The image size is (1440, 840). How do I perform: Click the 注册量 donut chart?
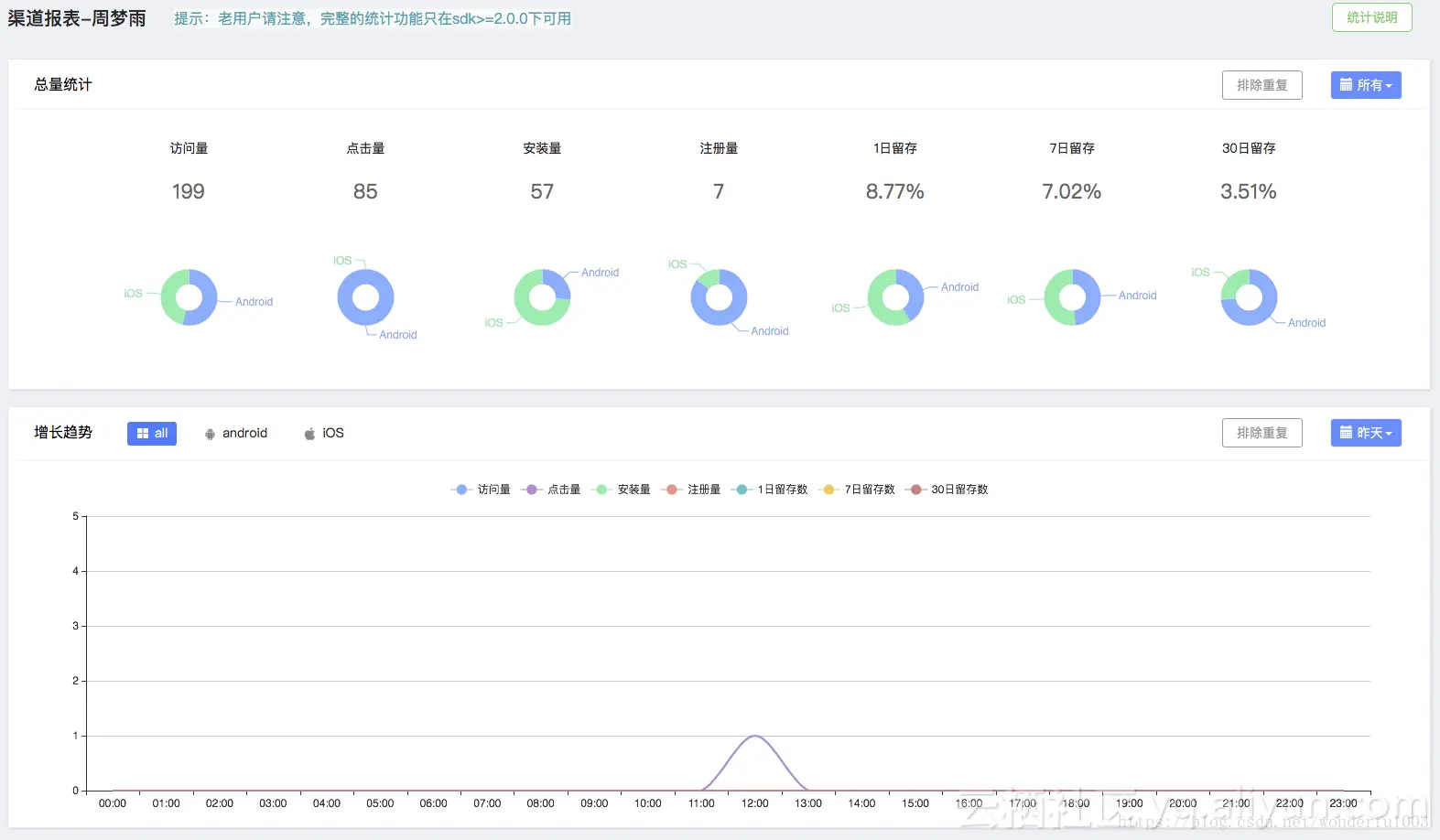719,297
